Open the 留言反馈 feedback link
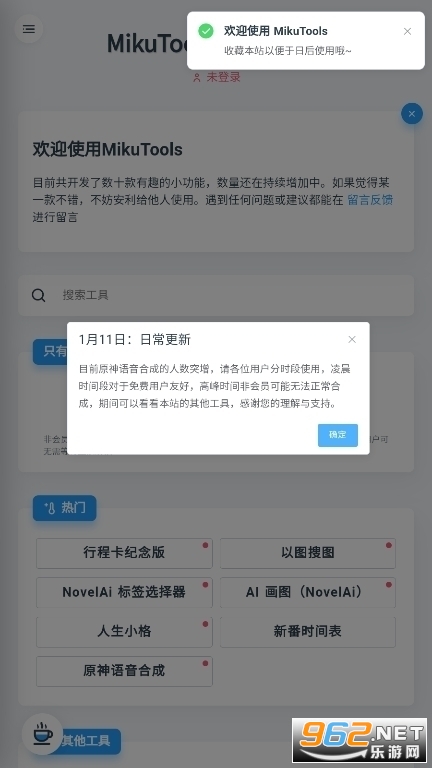The width and height of the screenshot is (432, 768). click(370, 199)
